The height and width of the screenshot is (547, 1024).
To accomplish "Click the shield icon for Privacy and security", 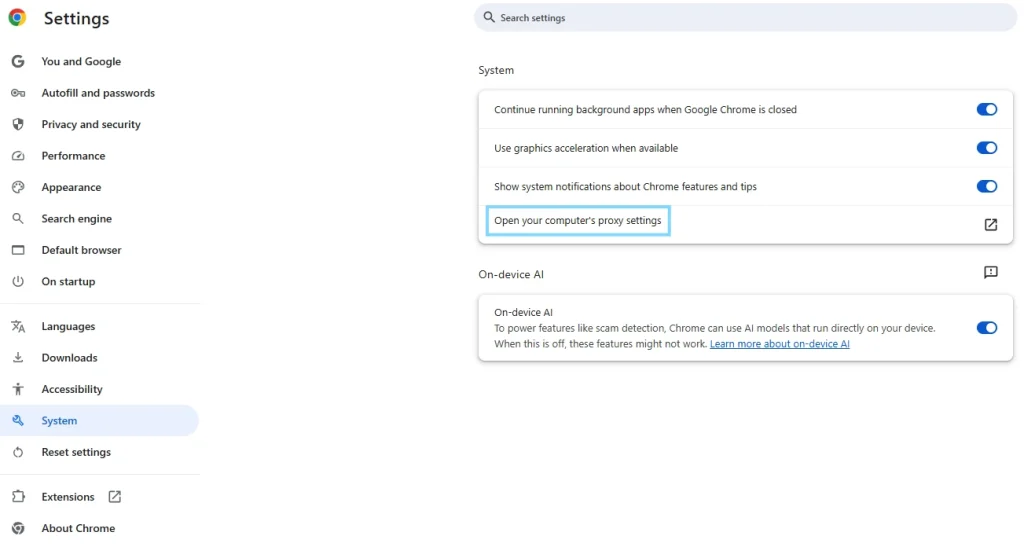I will coord(18,124).
